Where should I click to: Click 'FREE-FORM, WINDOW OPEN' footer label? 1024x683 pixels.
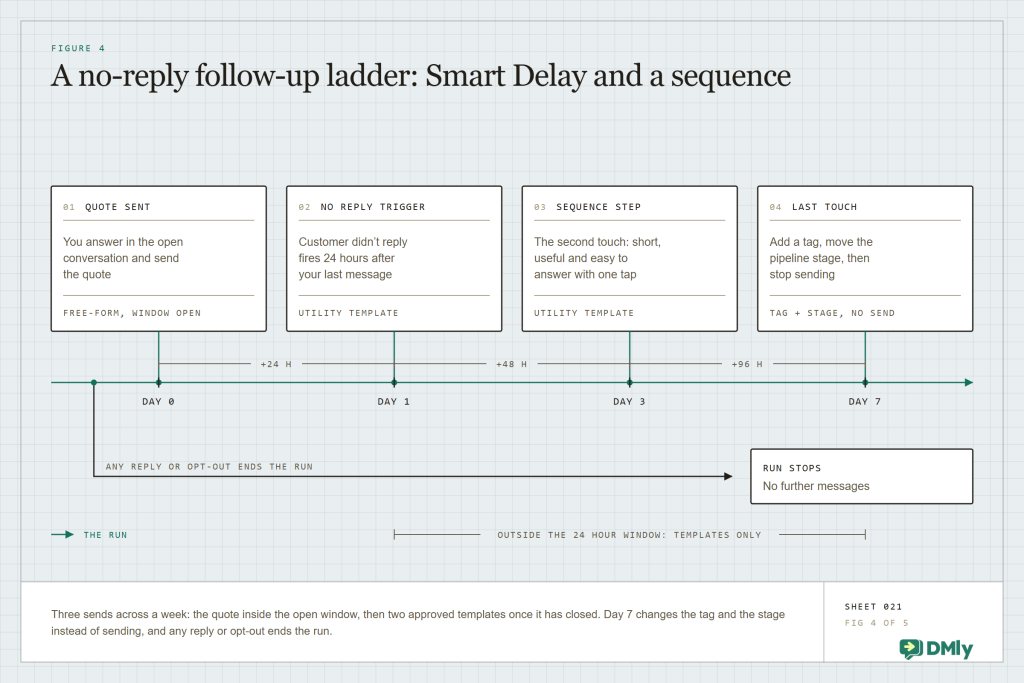132,313
